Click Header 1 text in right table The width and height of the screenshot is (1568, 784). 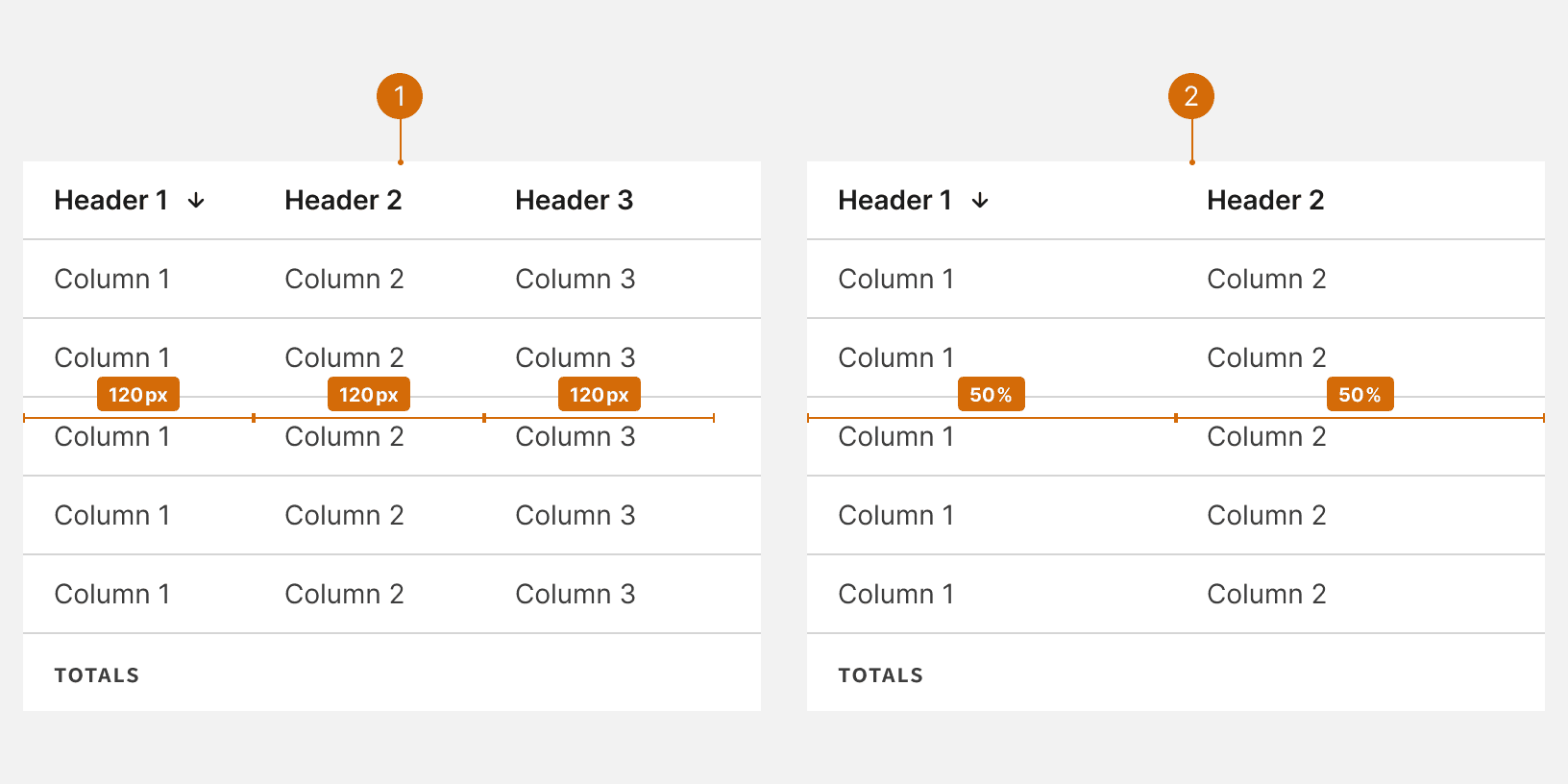point(894,200)
